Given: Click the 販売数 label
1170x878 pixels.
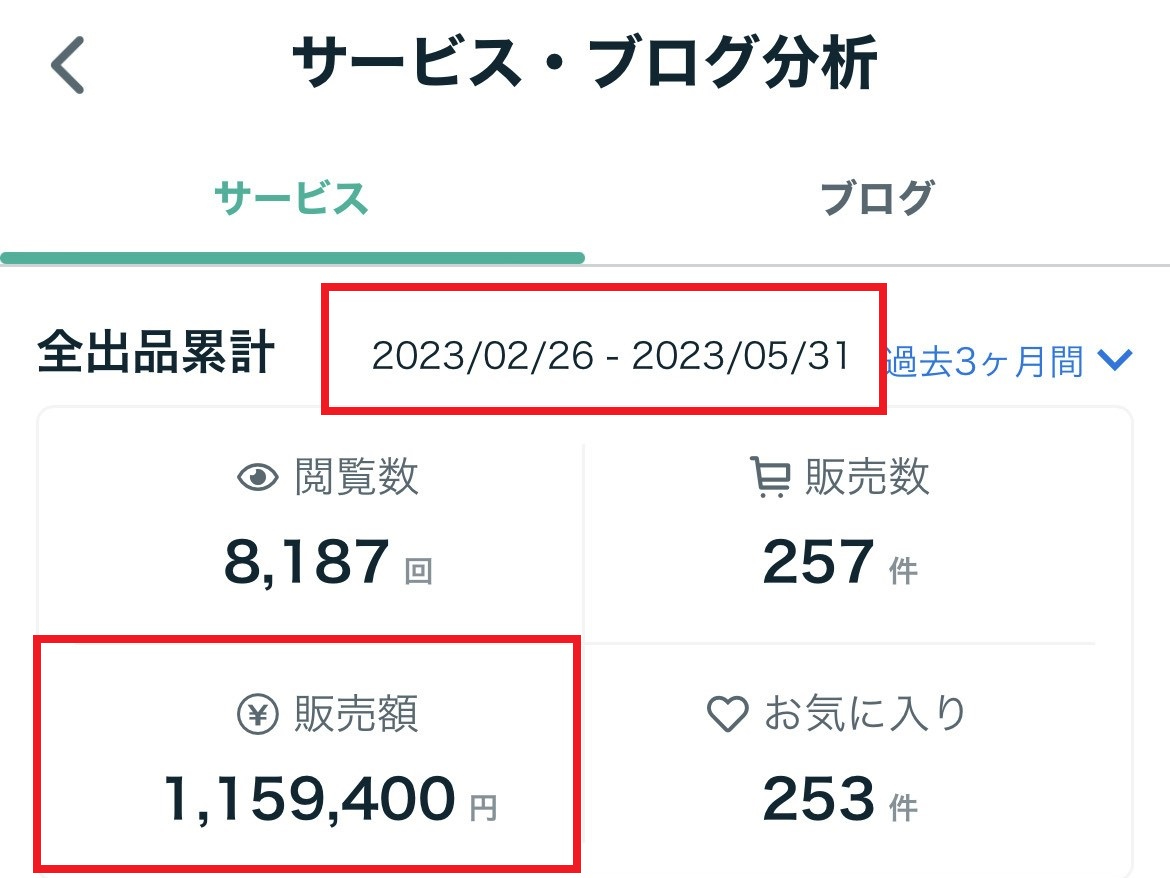Looking at the screenshot, I should pos(867,478).
